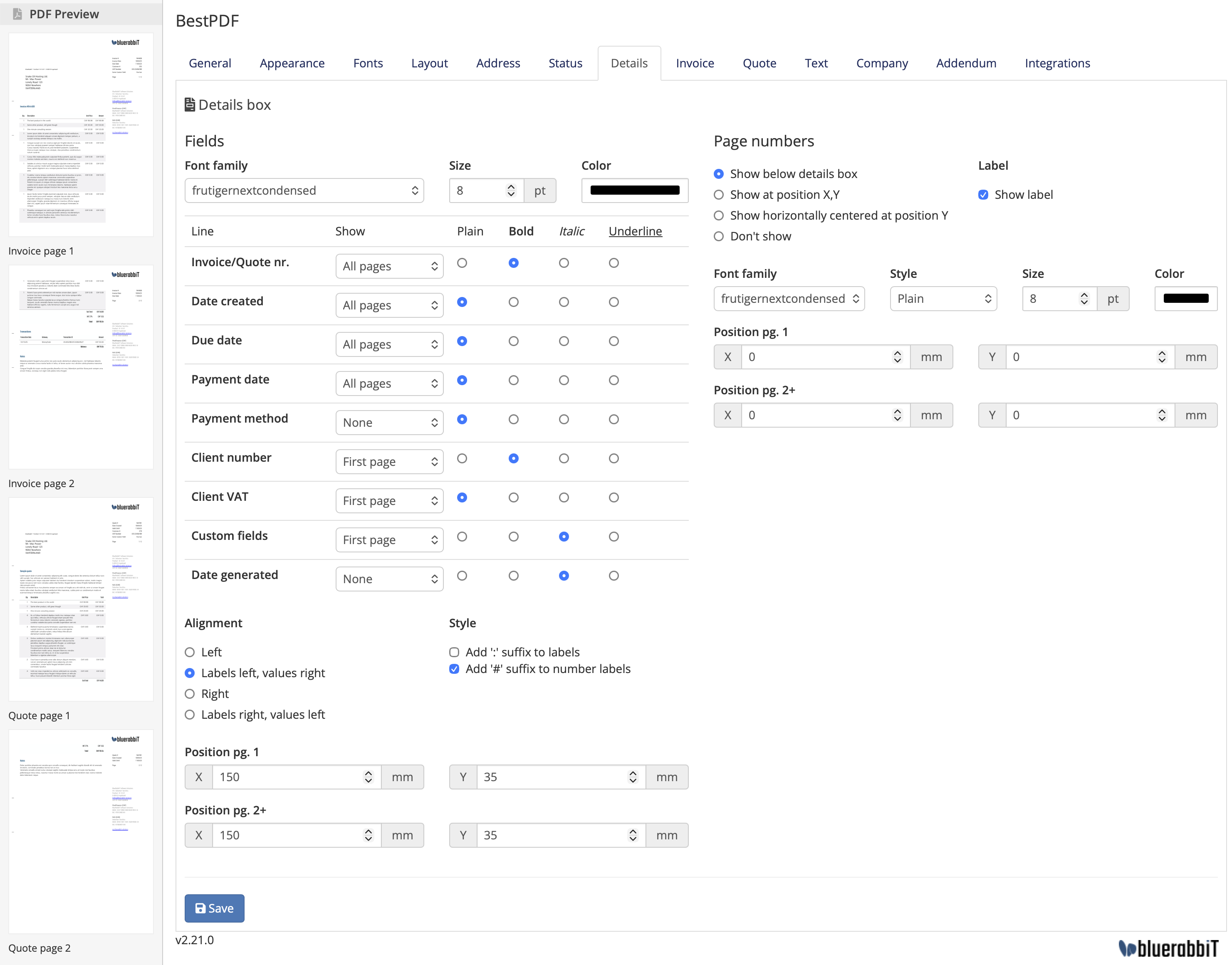Open the Payment method show dropdown
This screenshot has width=1232, height=965.
point(389,422)
